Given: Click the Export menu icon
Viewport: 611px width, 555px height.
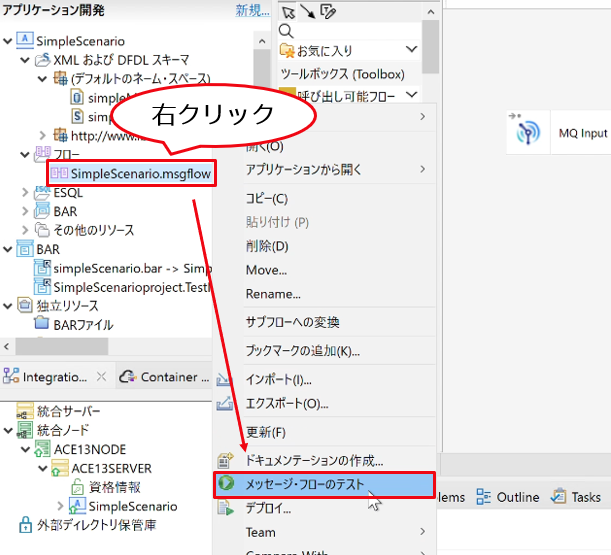Looking at the screenshot, I should pyautogui.click(x=225, y=403).
